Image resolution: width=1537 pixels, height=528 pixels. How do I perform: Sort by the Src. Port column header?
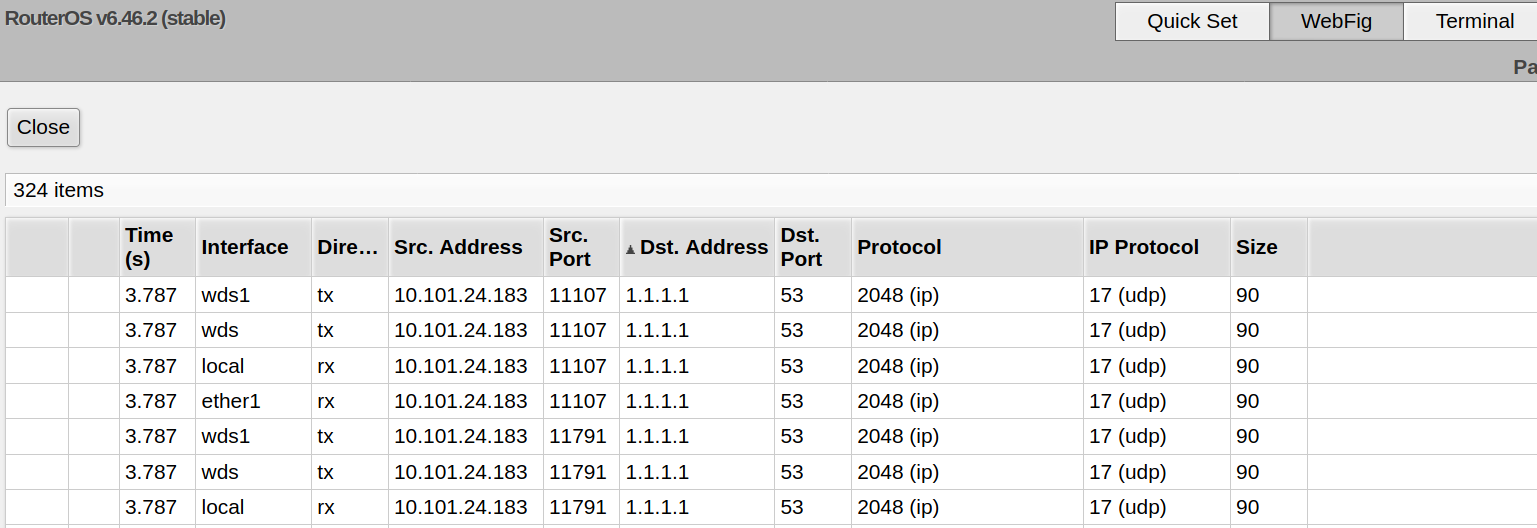[570, 247]
